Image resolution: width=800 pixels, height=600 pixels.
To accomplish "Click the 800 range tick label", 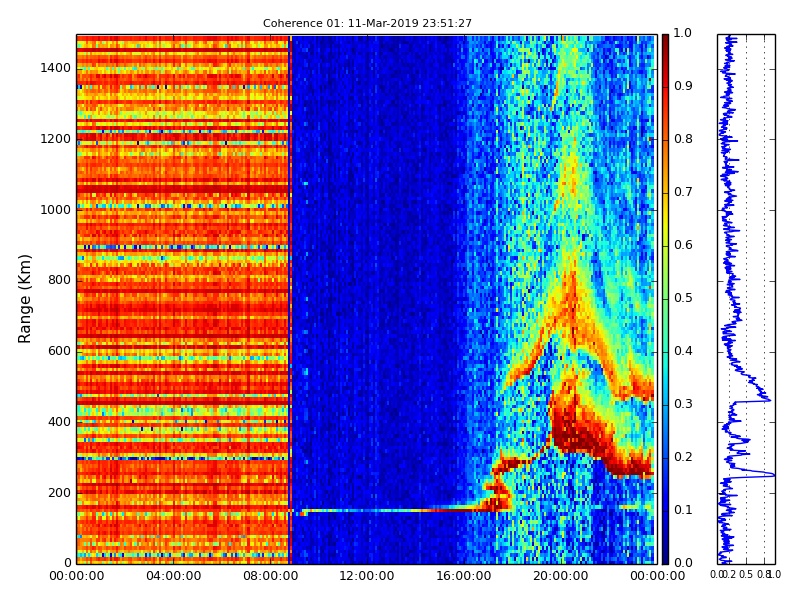I will [59, 281].
